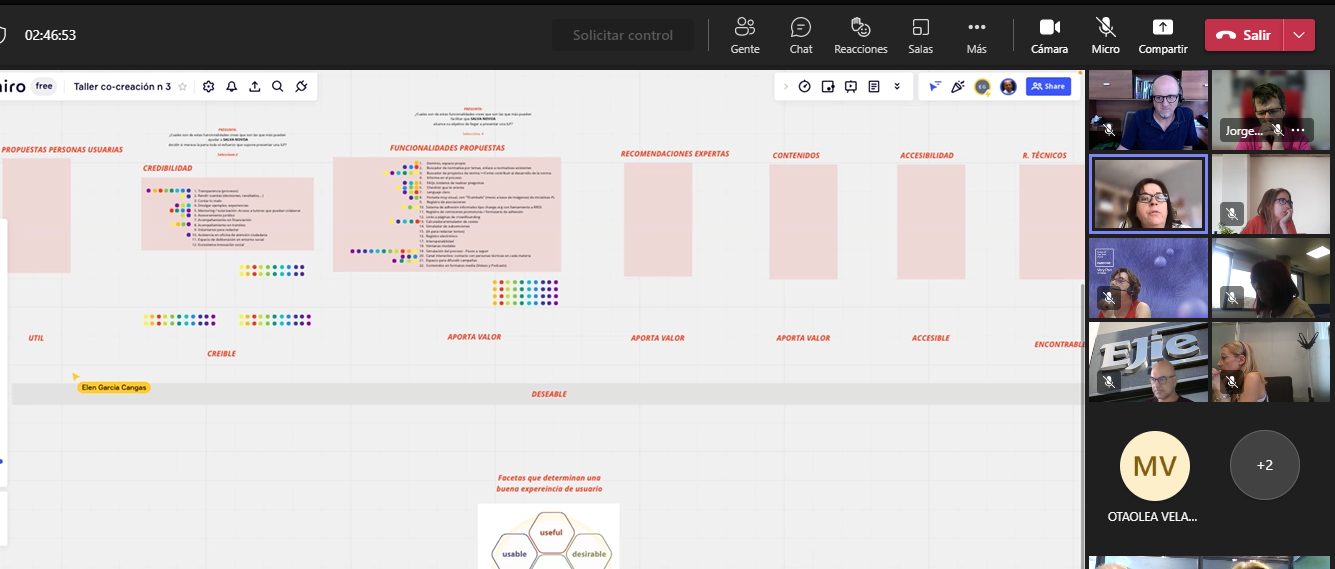This screenshot has width=1335, height=569.
Task: Click the Miro search magnifier icon
Action: 278,87
